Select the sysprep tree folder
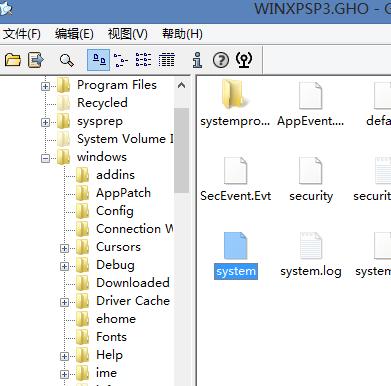Screen dimensions: 391x386 [x=100, y=121]
